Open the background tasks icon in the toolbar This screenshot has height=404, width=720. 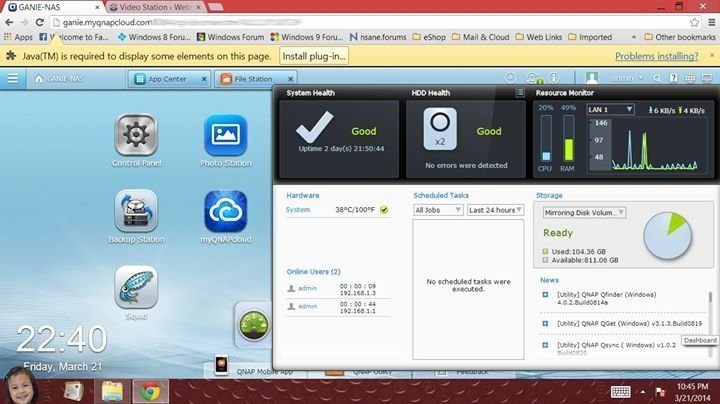coord(510,79)
